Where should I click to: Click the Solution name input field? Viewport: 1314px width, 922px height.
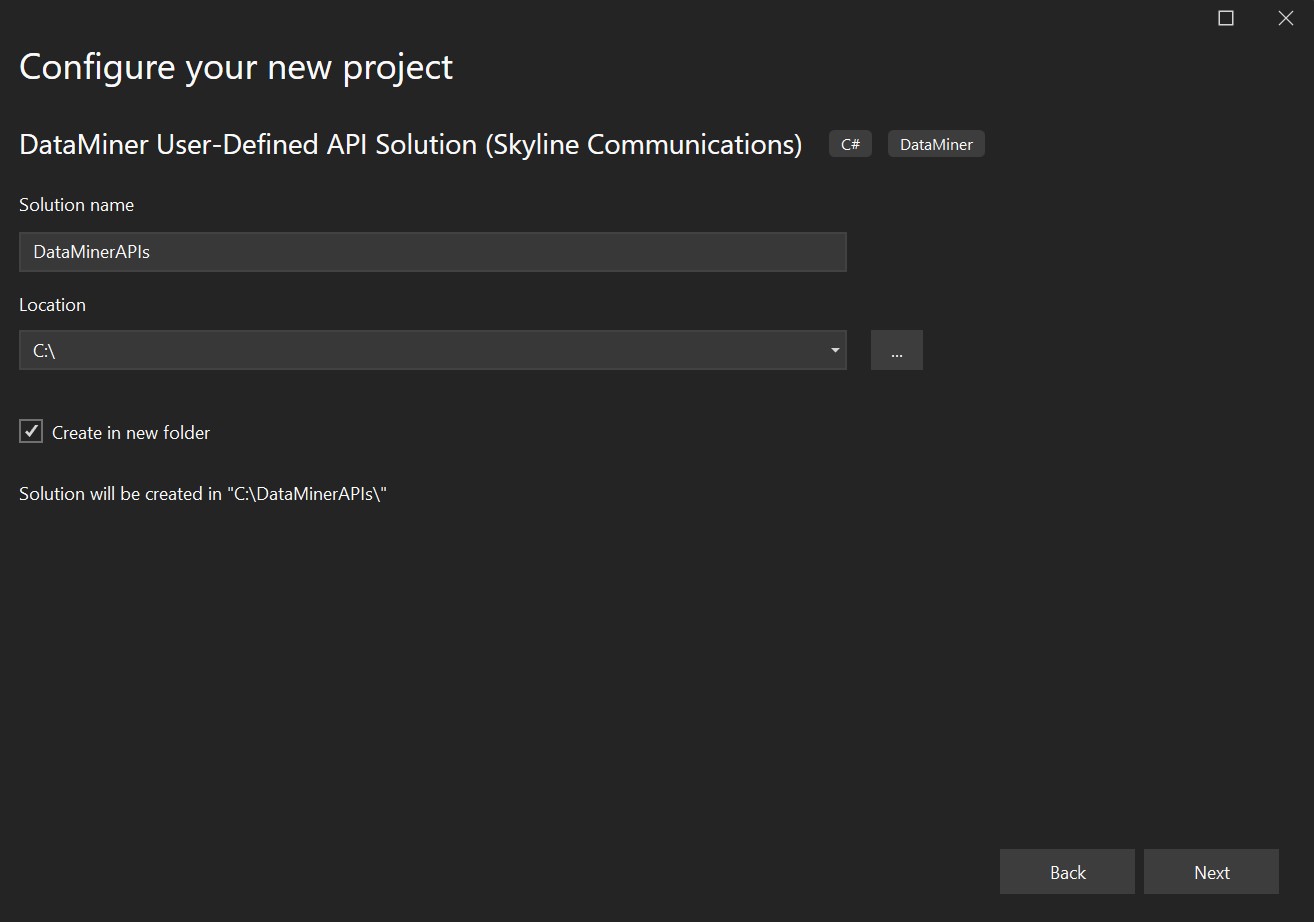click(432, 252)
